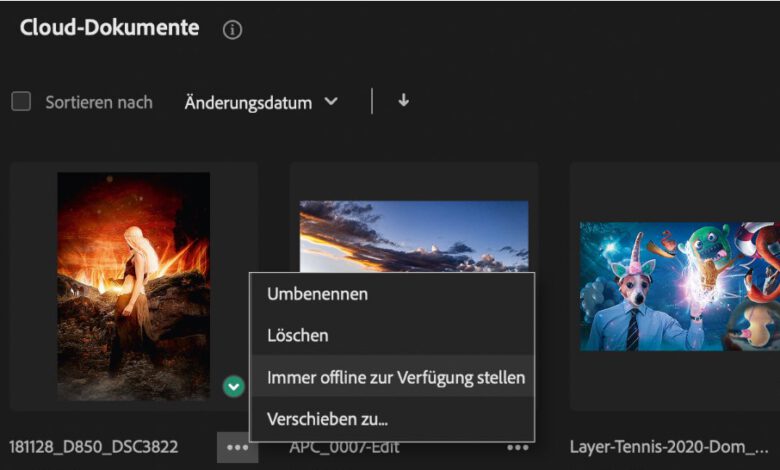Click file name 181128_D850_DSC3822
This screenshot has height=470, width=780.
[94, 447]
